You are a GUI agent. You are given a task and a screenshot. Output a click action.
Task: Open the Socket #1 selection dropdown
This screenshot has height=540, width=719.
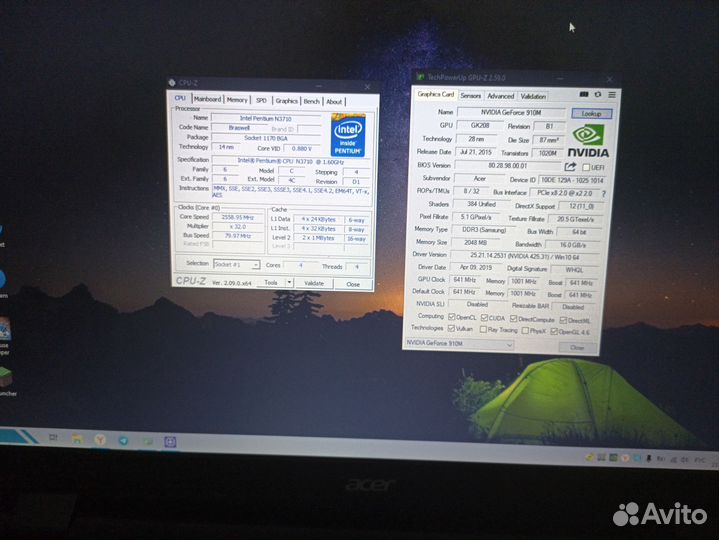[x=237, y=264]
